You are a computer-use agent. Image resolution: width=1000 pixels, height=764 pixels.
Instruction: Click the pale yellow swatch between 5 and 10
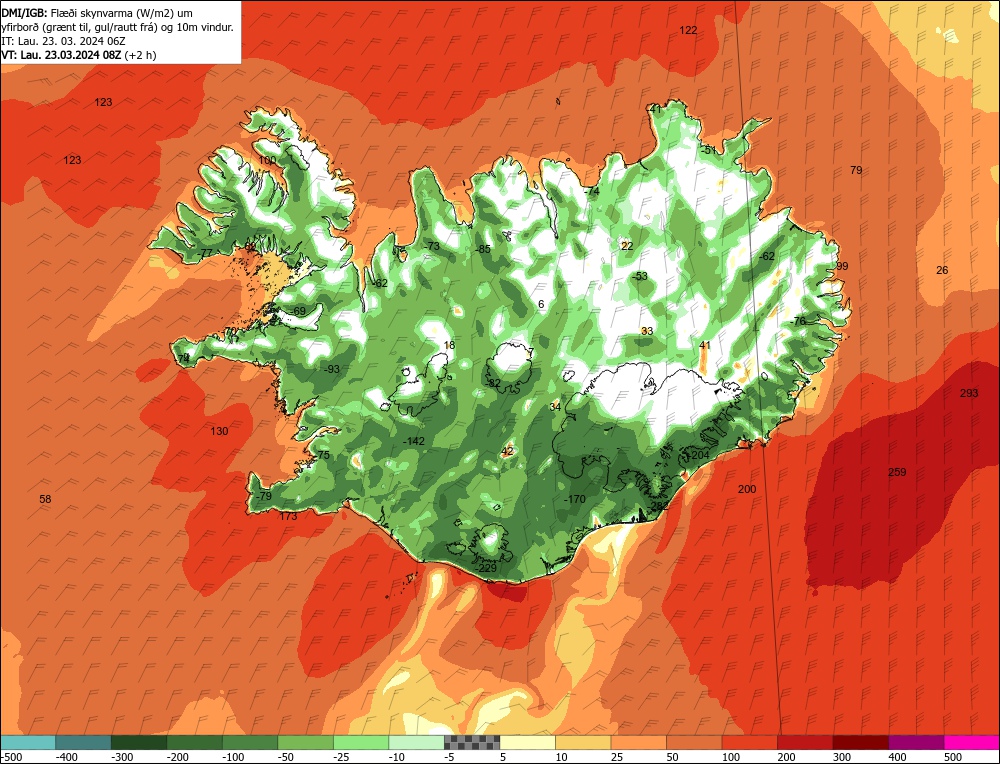pyautogui.click(x=527, y=742)
